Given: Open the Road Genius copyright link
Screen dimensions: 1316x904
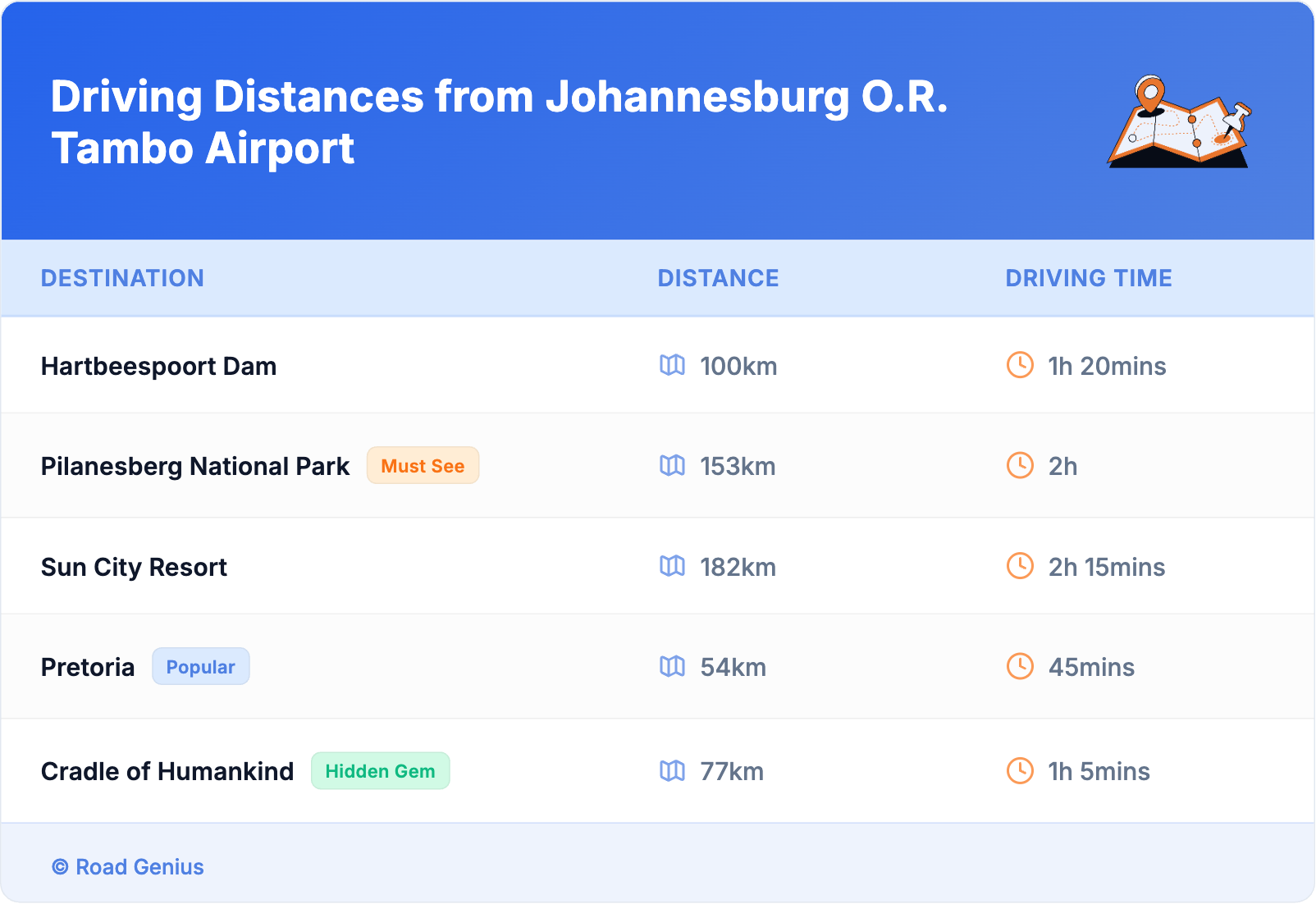Looking at the screenshot, I should pyautogui.click(x=128, y=867).
